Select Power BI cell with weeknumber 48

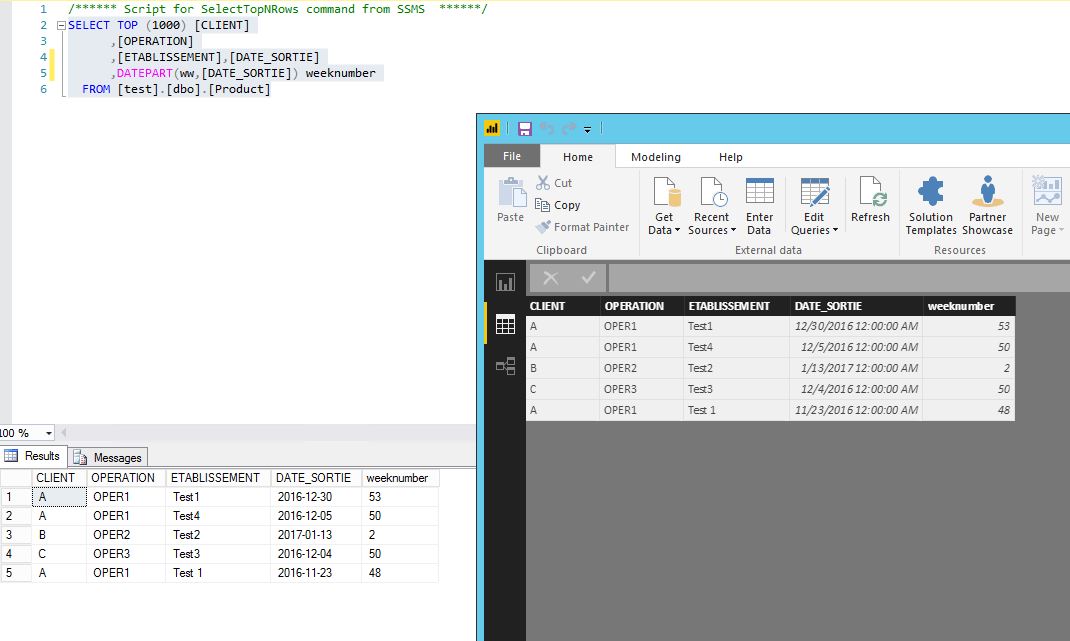968,410
